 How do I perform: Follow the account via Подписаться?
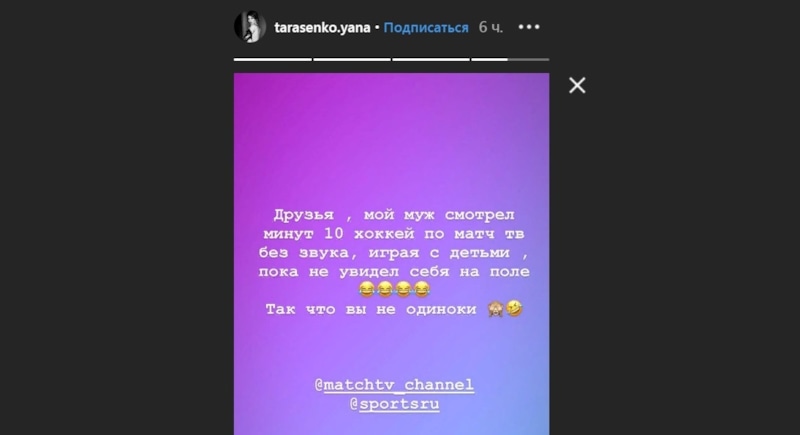[x=426, y=28]
